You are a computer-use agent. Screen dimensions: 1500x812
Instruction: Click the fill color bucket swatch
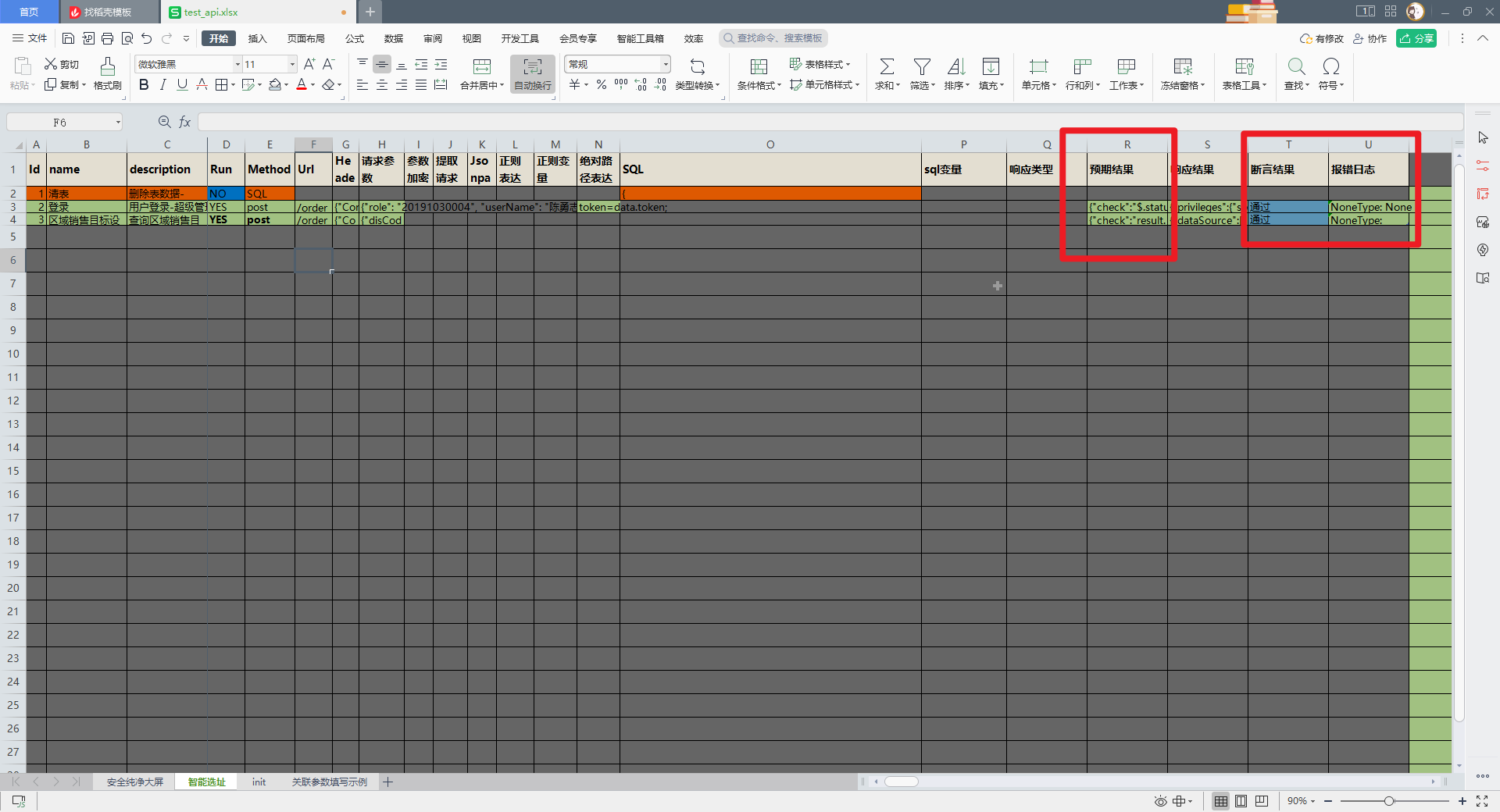[x=275, y=84]
